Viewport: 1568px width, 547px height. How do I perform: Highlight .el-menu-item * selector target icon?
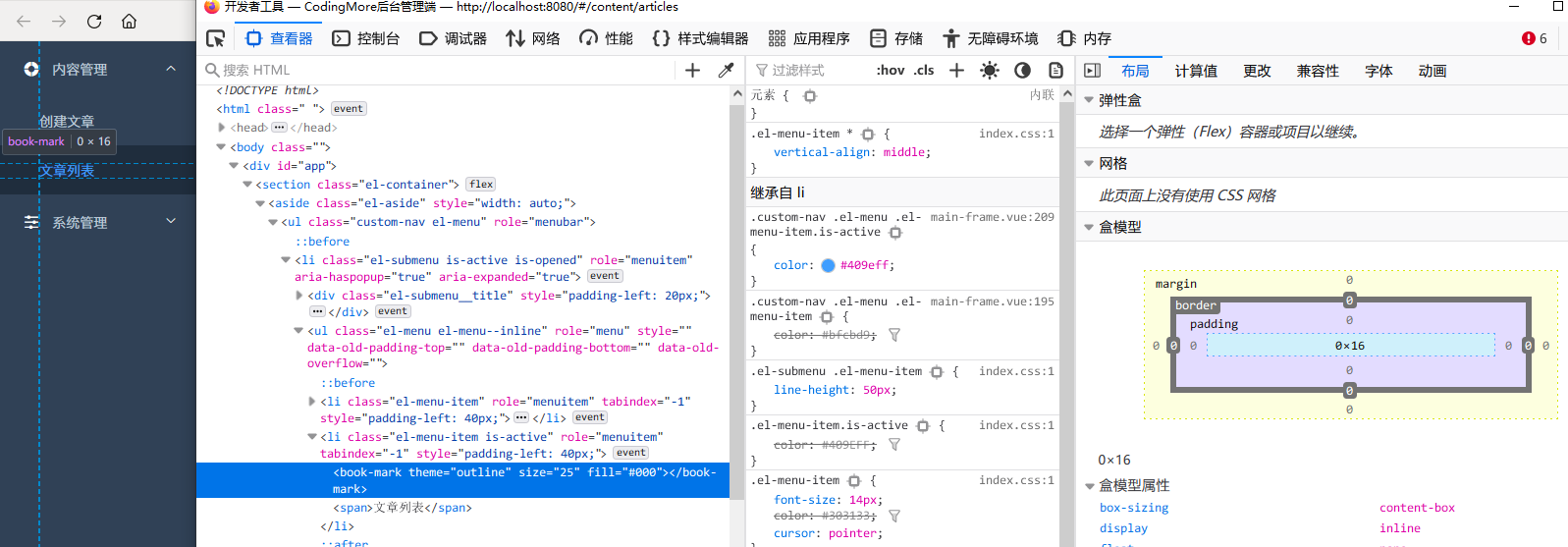point(868,134)
